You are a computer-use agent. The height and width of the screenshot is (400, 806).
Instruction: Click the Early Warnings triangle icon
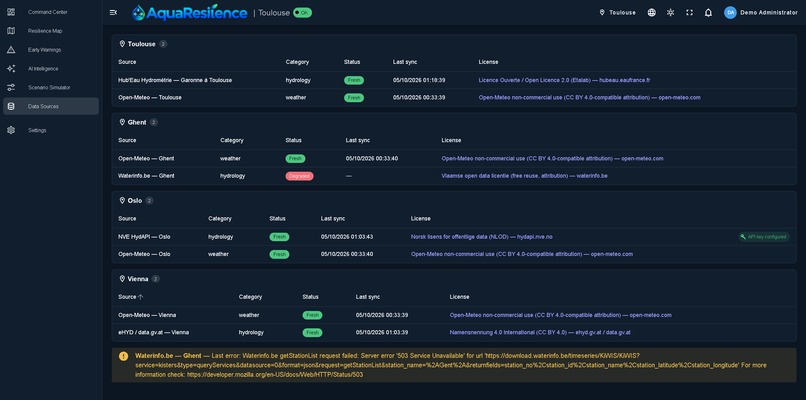(11, 50)
